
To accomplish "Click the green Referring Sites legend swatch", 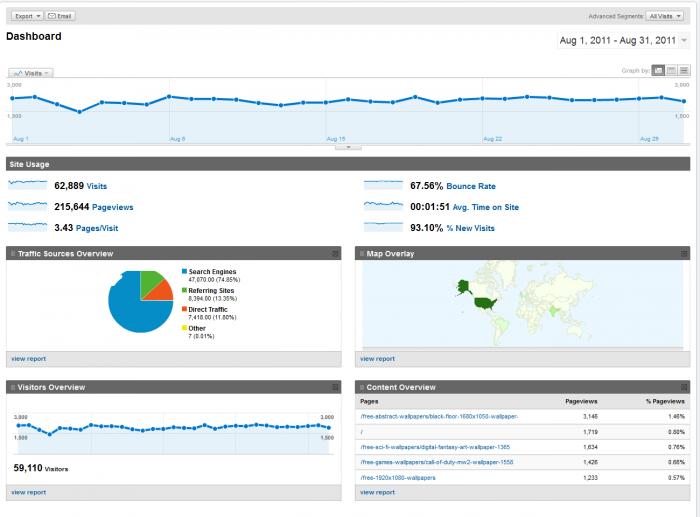I will (184, 290).
